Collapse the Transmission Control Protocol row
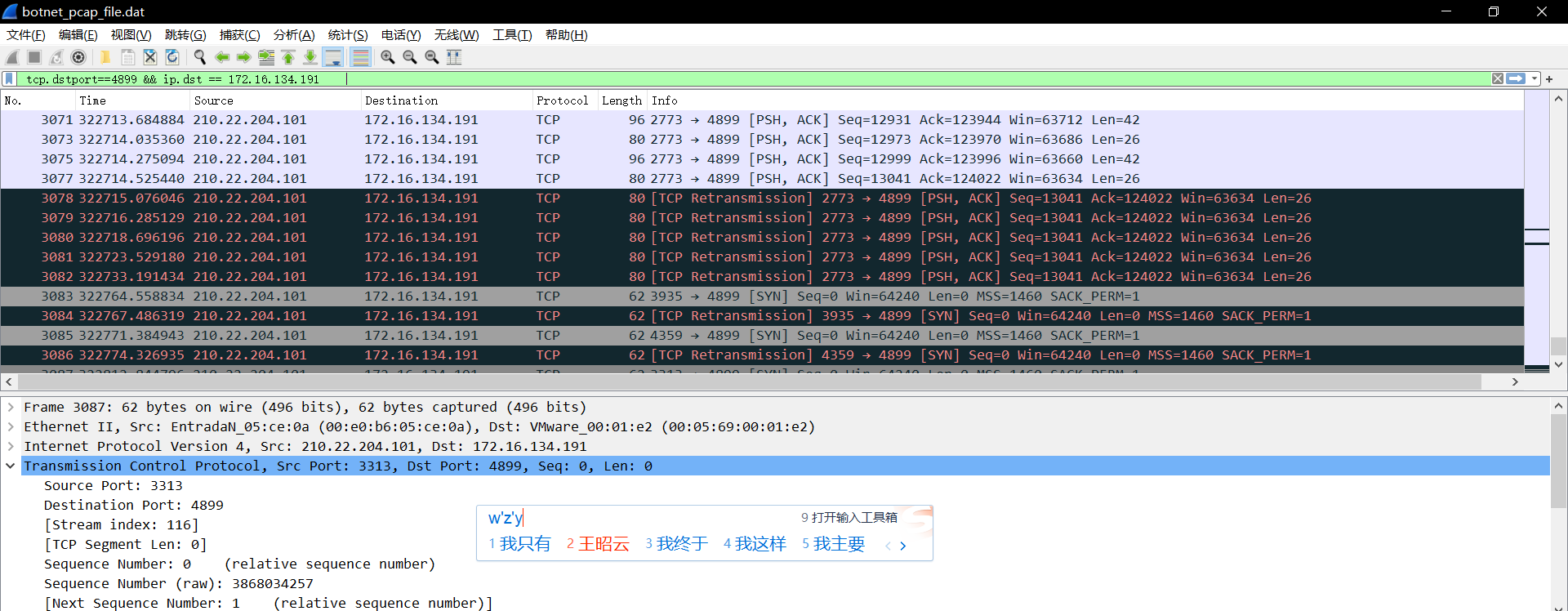Image resolution: width=1568 pixels, height=611 pixels. pos(11,466)
